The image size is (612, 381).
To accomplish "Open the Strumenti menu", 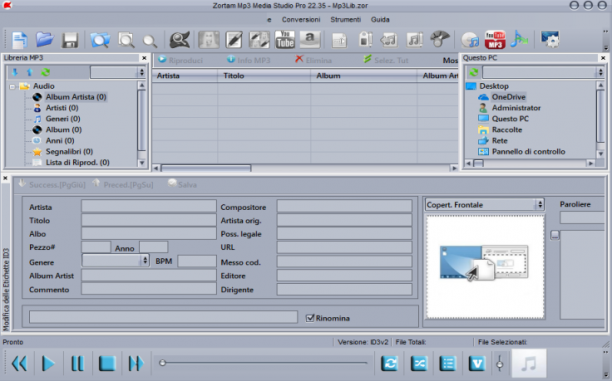I will pyautogui.click(x=346, y=20).
